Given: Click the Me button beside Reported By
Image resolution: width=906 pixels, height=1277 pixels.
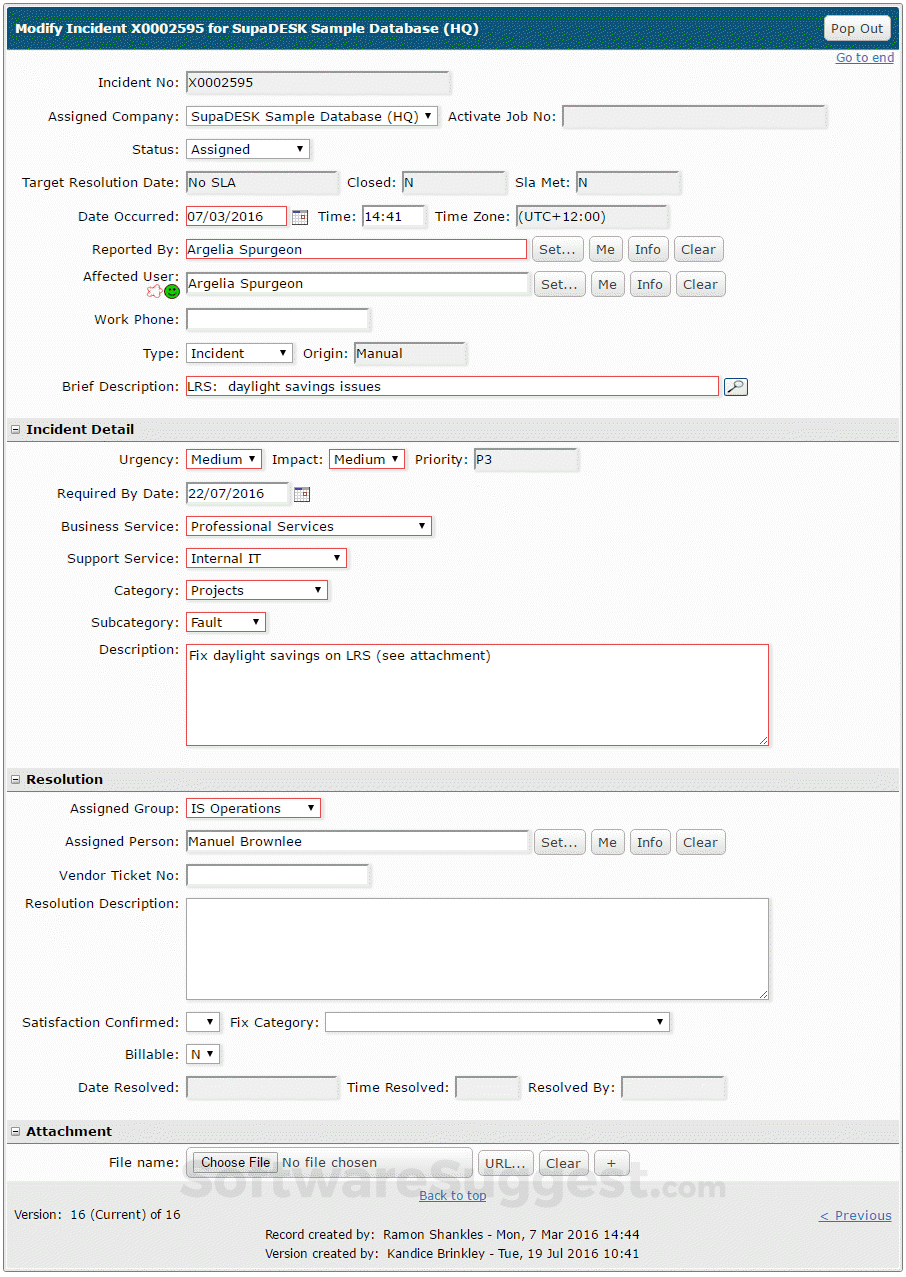Looking at the screenshot, I should click(x=605, y=249).
